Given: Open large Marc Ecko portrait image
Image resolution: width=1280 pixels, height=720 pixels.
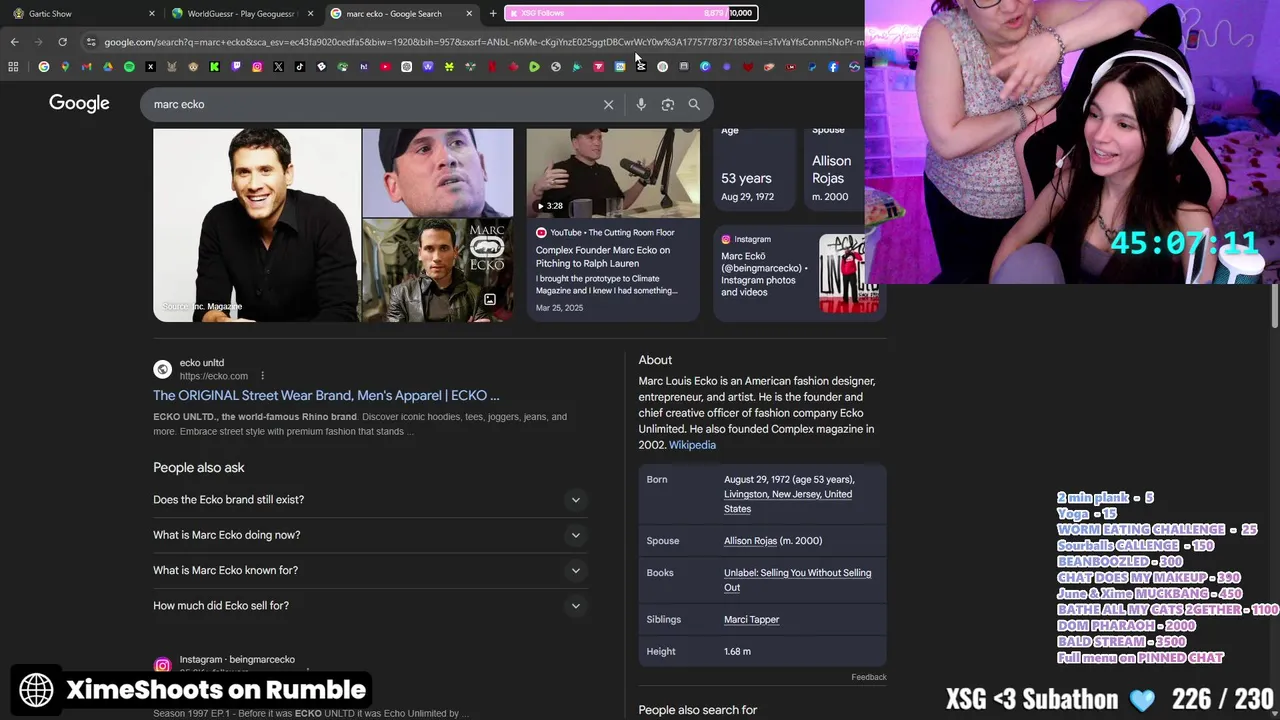Looking at the screenshot, I should 257,225.
